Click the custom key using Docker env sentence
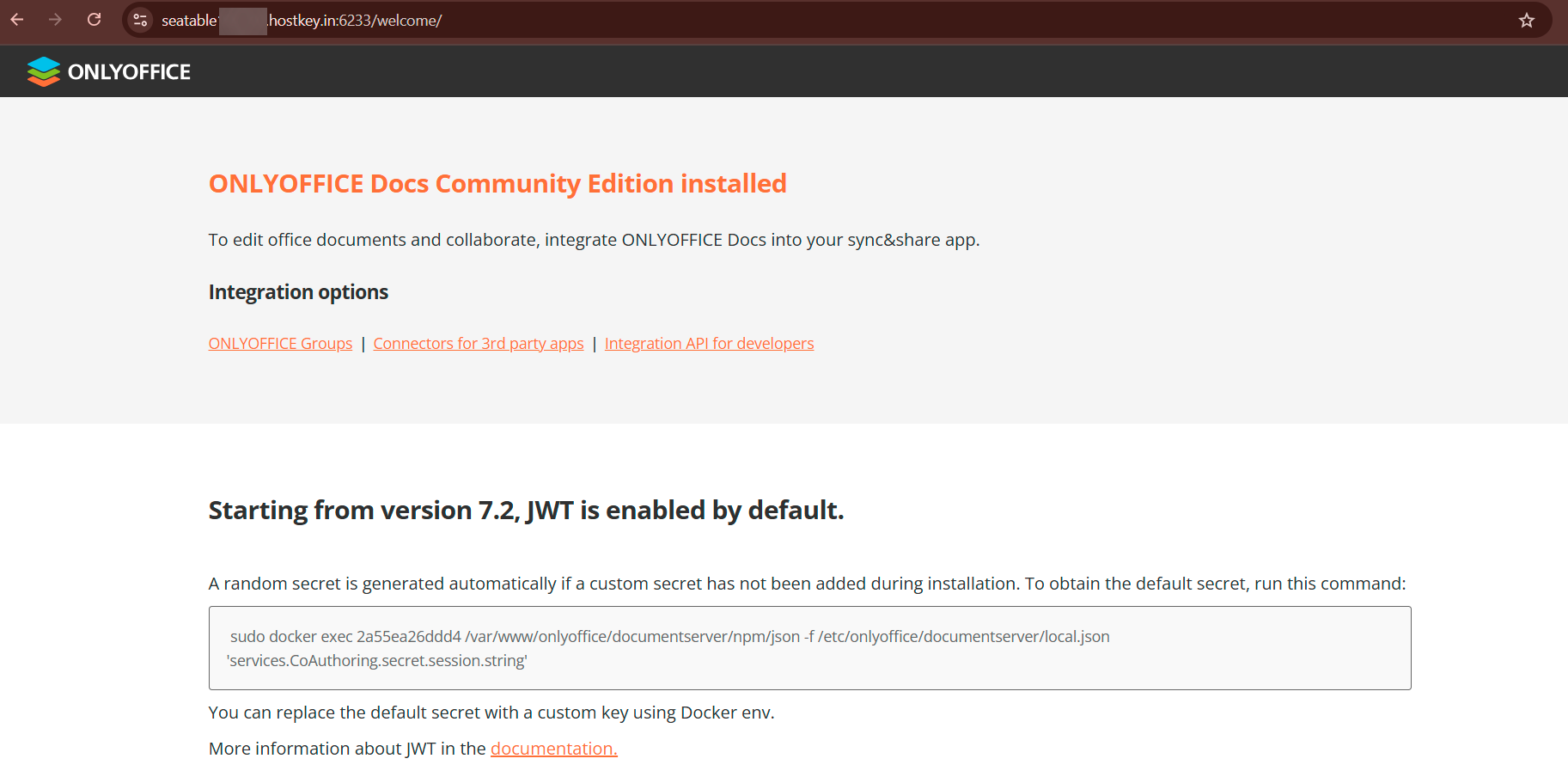1568x777 pixels. [x=491, y=713]
